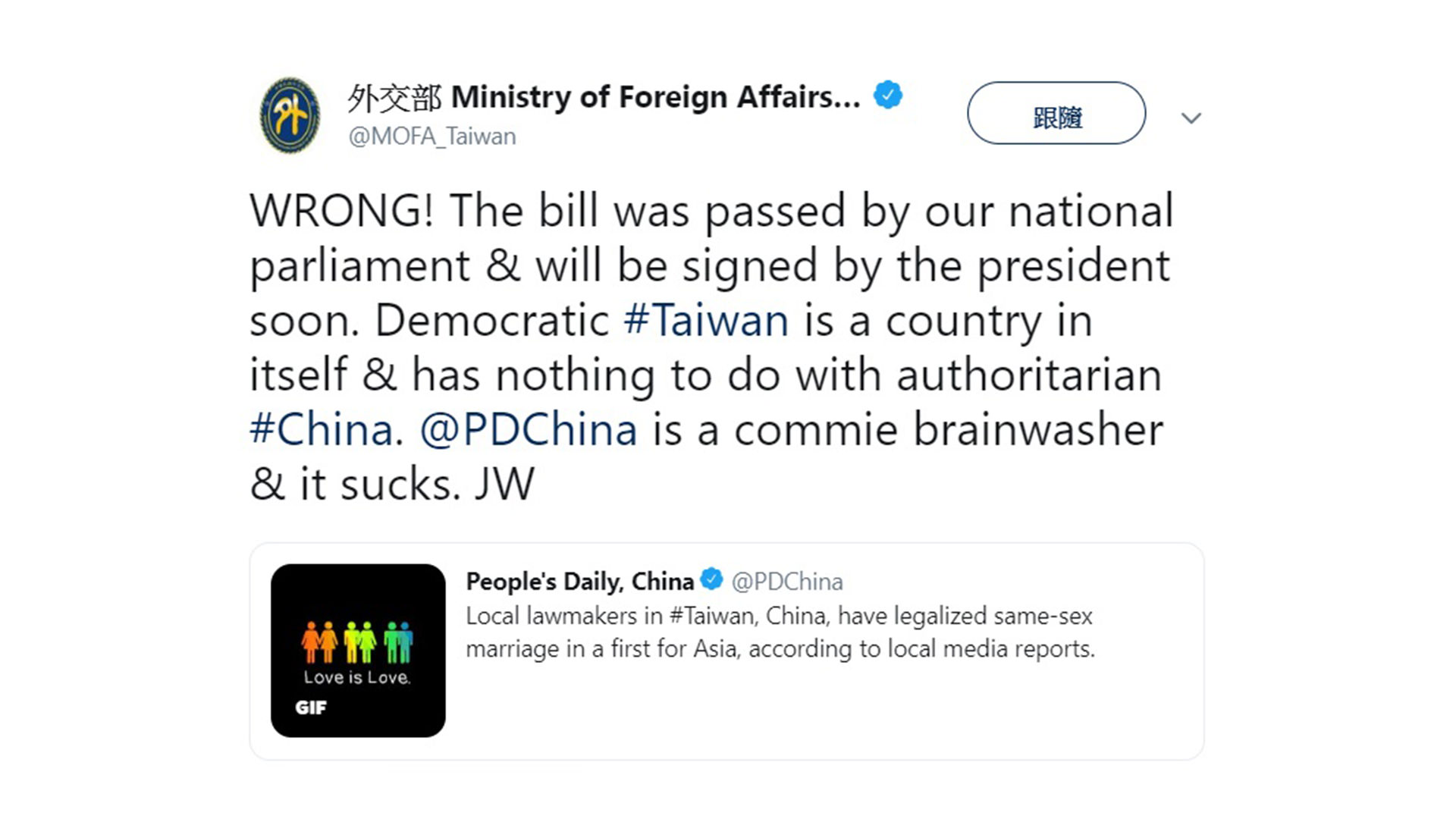Viewport: 1456px width, 819px height.
Task: Click the quoted tweet's @PDChina handle
Action: coord(787,582)
